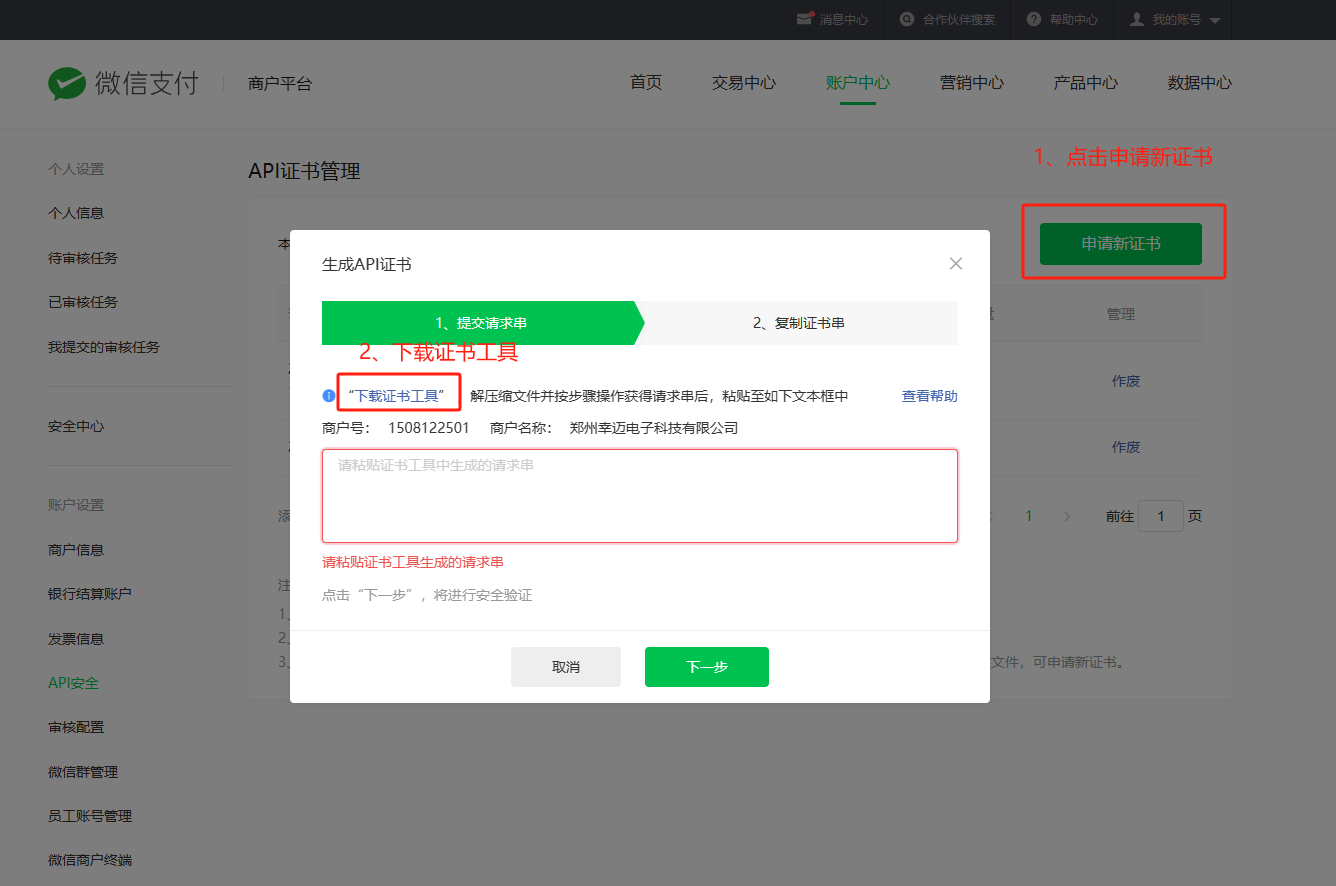This screenshot has width=1336, height=886.
Task: Click the blue info icon before 下载证书工具
Action: (x=328, y=396)
